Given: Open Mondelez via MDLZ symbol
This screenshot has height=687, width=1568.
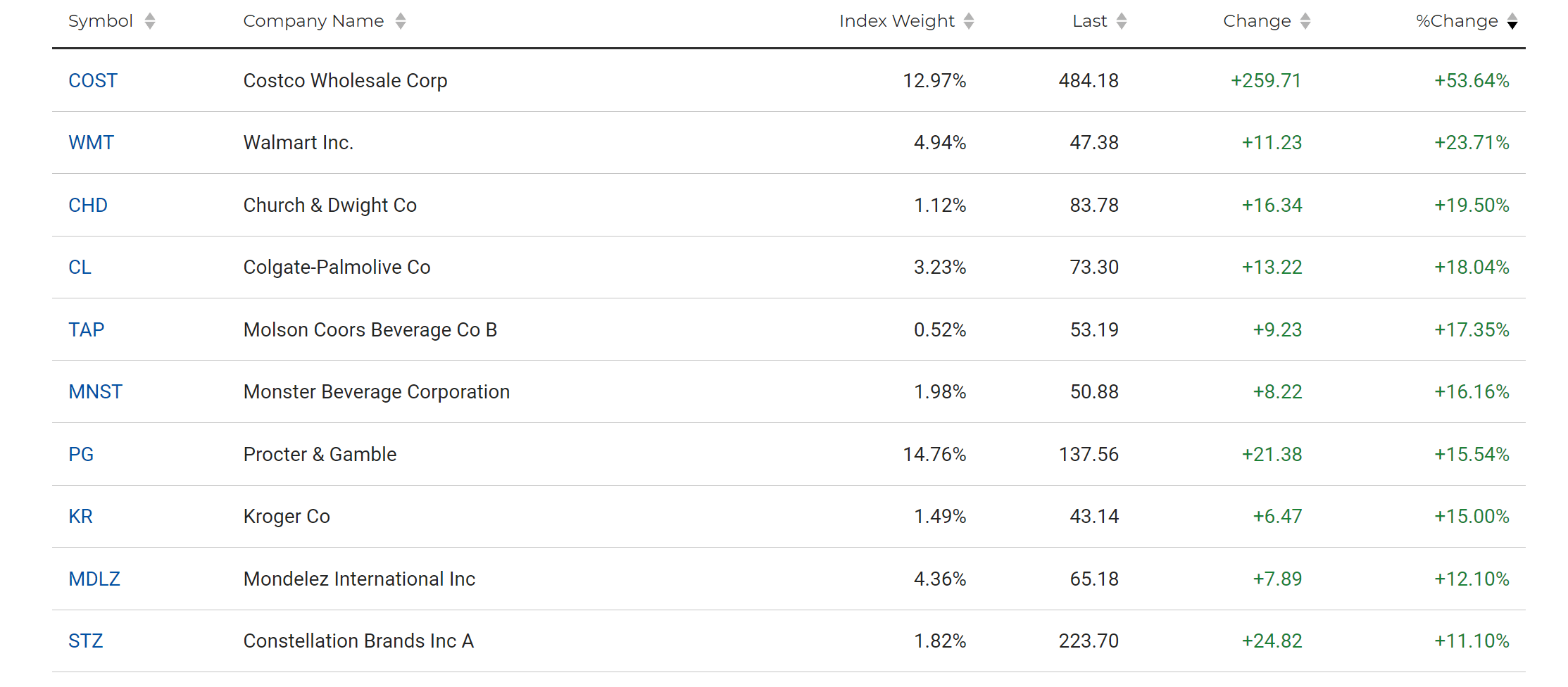Looking at the screenshot, I should [x=94, y=579].
